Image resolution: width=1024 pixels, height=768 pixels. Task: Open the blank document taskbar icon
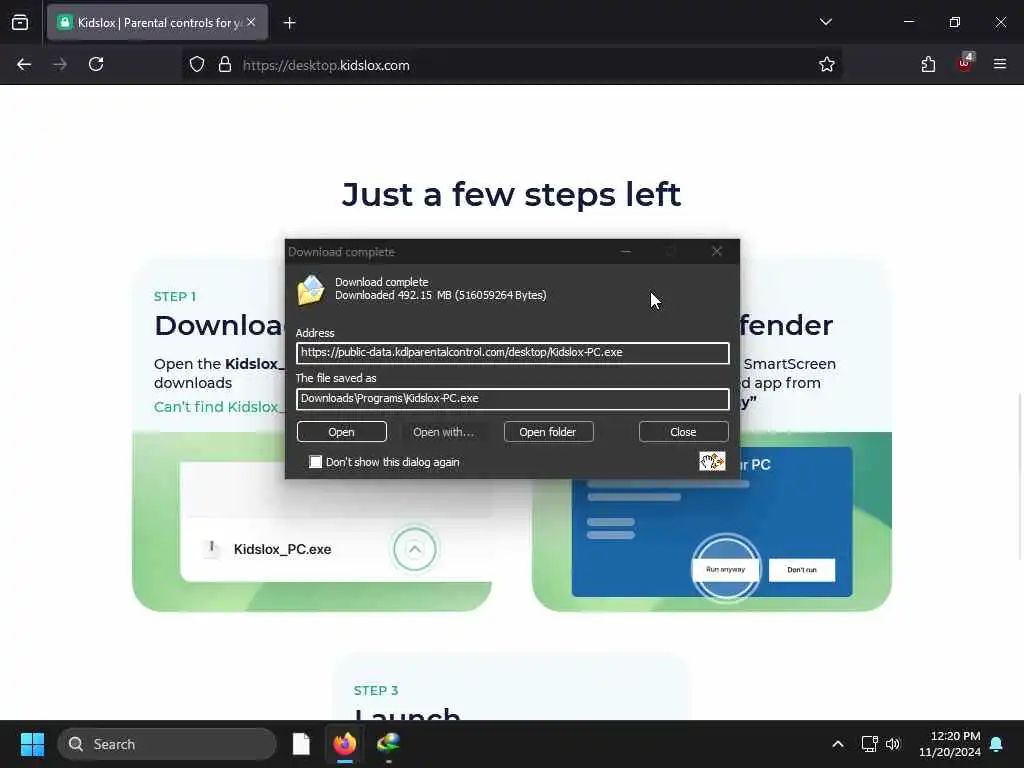click(301, 744)
